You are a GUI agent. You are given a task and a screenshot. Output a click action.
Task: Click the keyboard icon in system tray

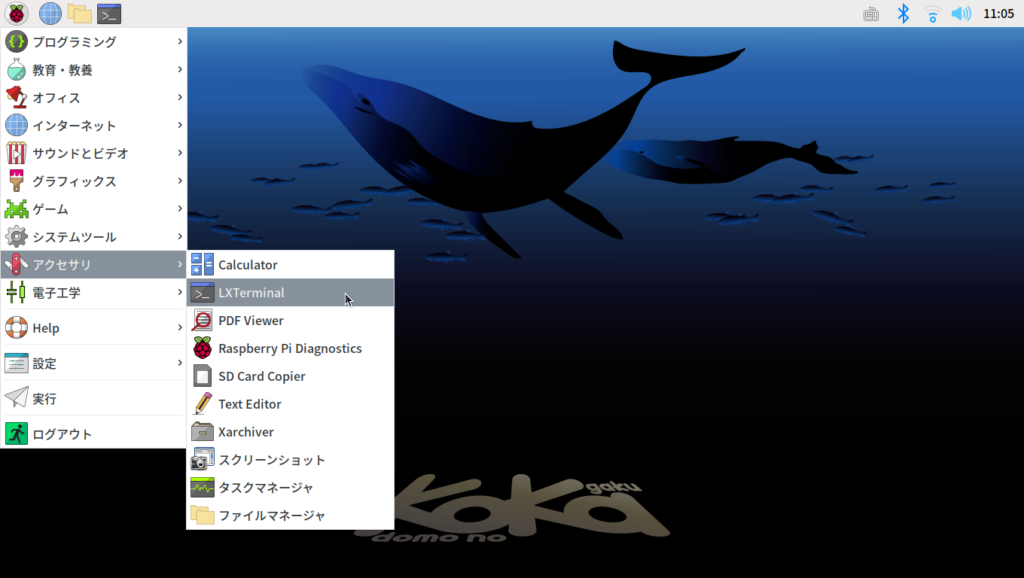click(x=871, y=14)
